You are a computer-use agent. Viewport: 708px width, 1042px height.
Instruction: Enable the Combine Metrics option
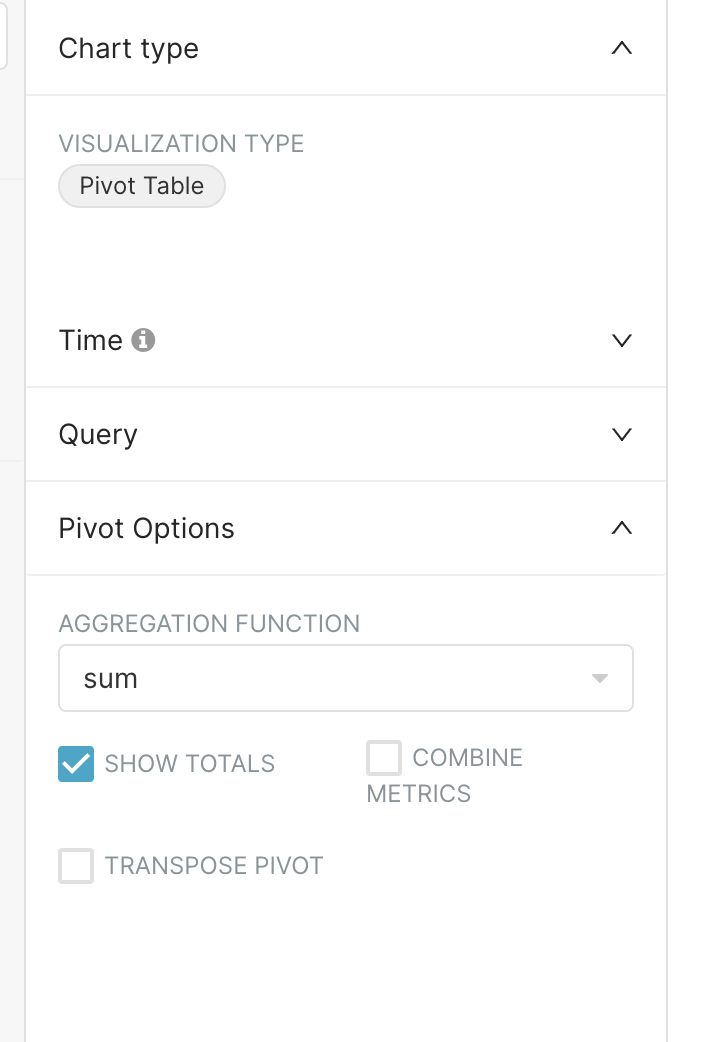[383, 758]
